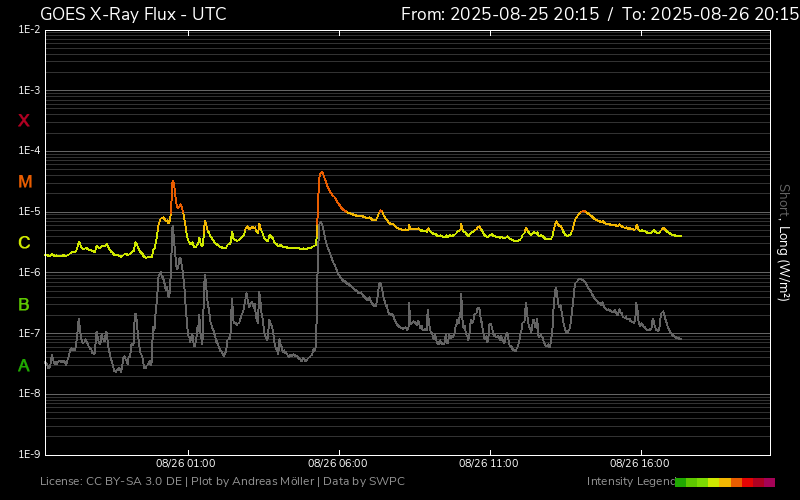This screenshot has width=800, height=500.
Task: Click the 08/26 11:00 time axis label
Action: (489, 464)
